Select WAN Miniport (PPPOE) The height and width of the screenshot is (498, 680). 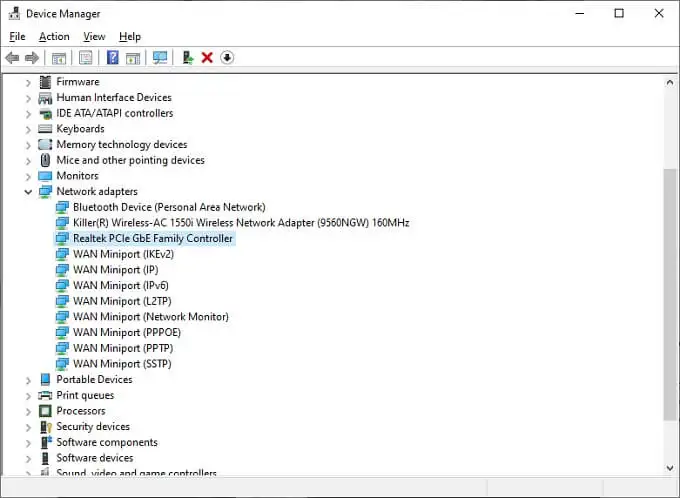click(x=127, y=332)
